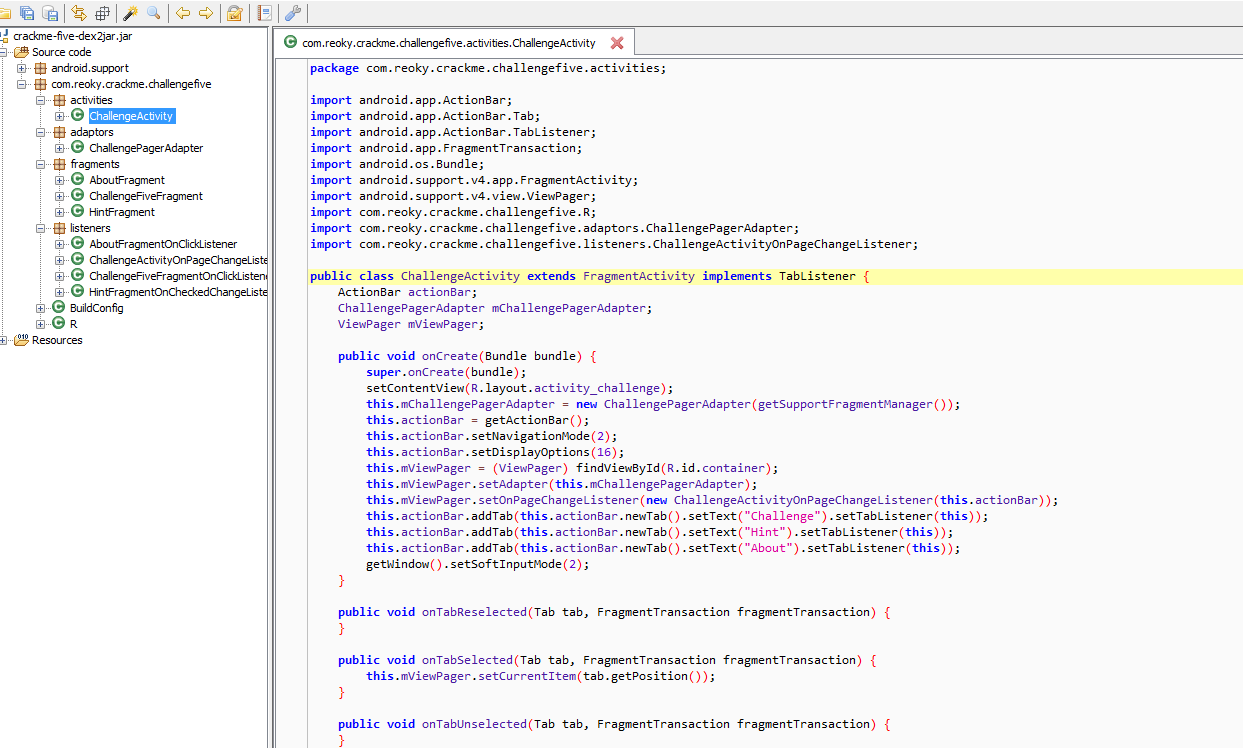Select the ChallengeActivity editor tab
Screen dimensions: 1243x748
coord(448,43)
